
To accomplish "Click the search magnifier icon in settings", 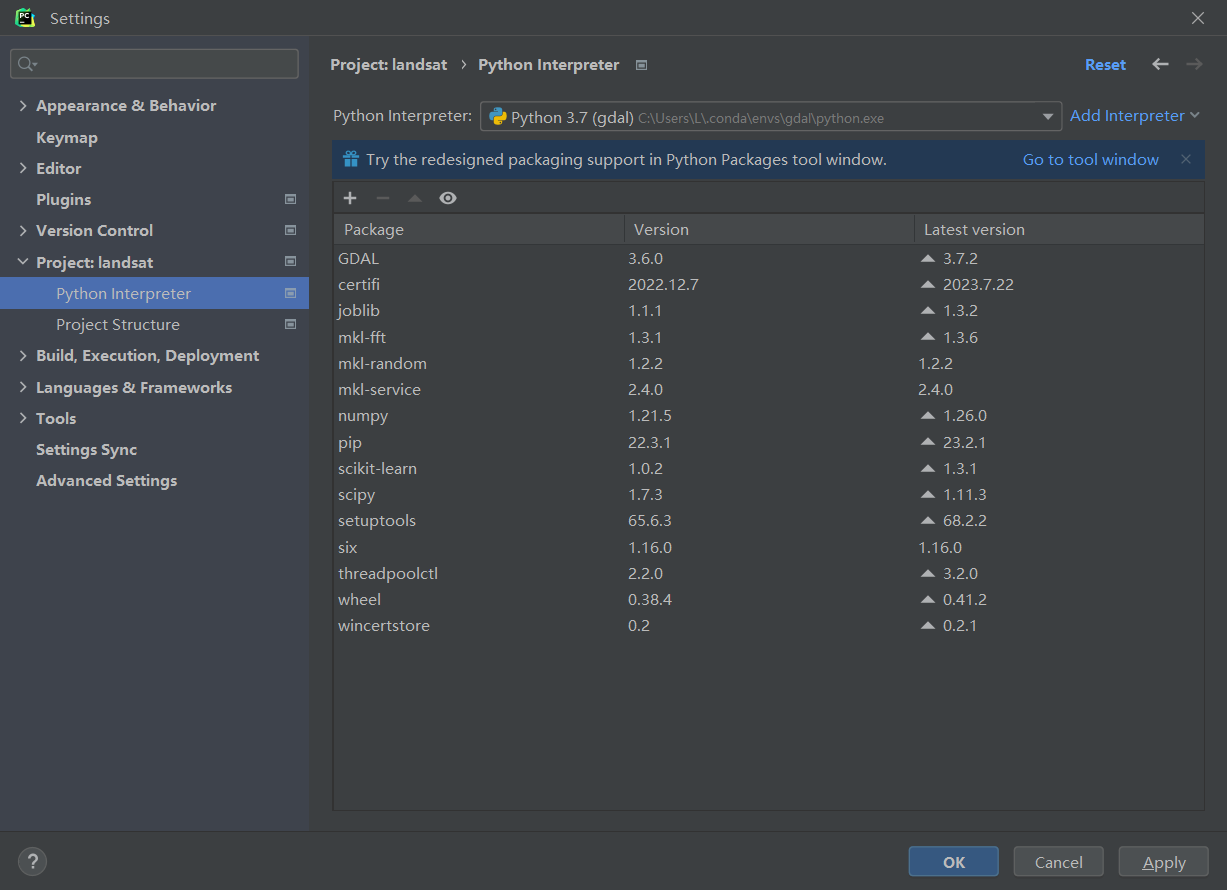I will 27,64.
